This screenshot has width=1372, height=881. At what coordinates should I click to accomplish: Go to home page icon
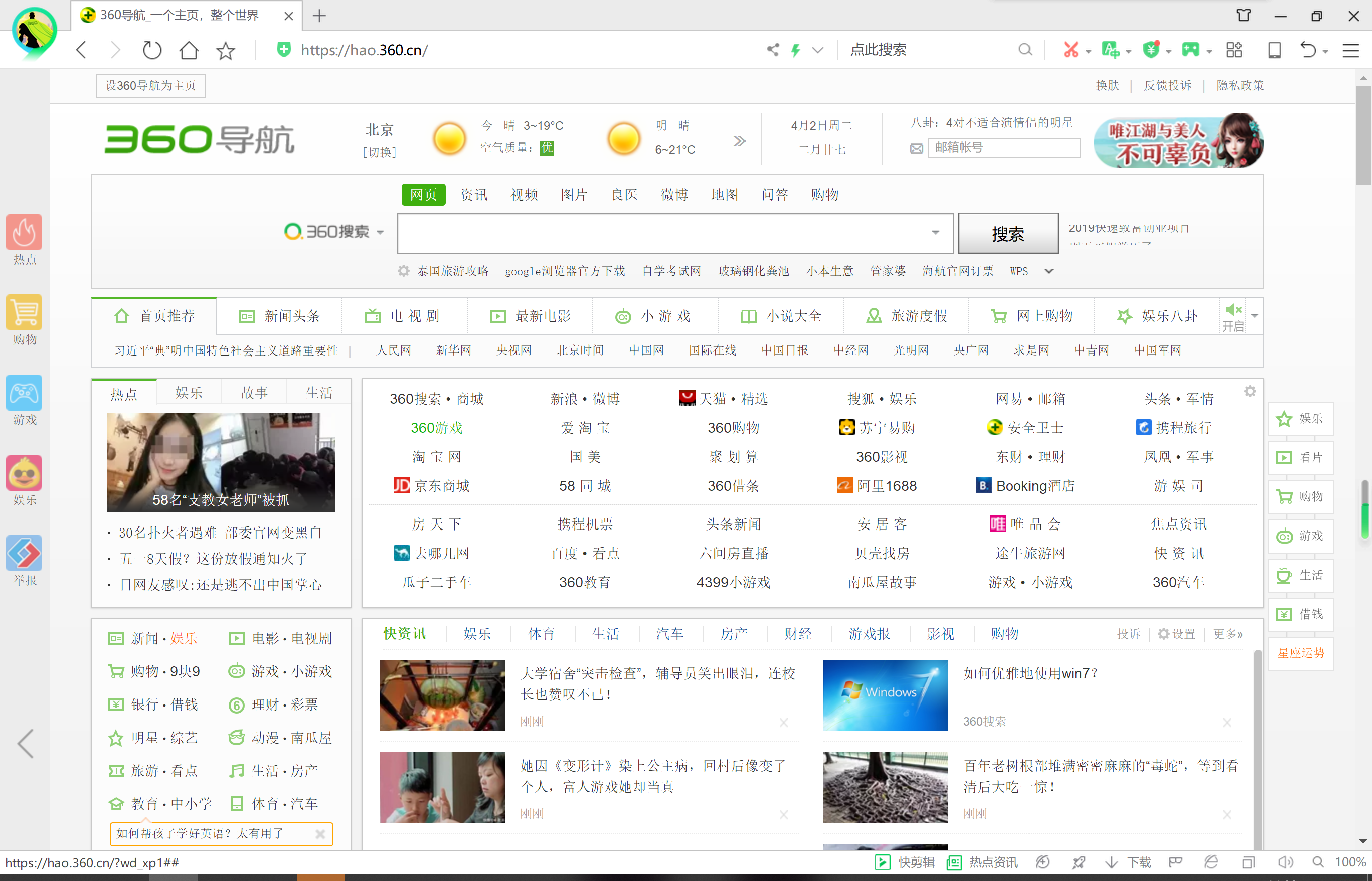click(189, 50)
